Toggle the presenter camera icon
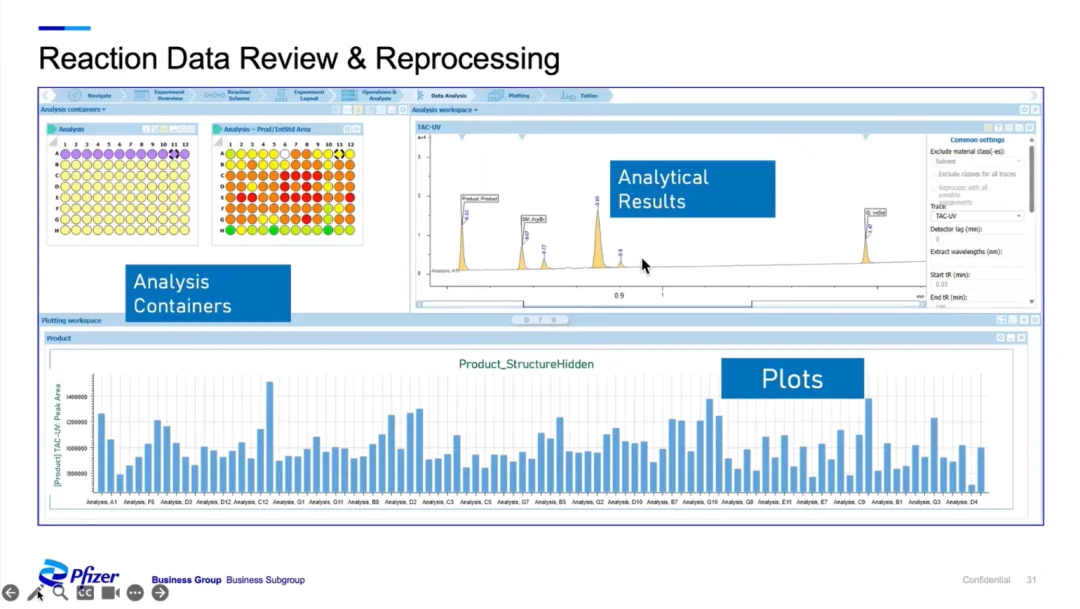The height and width of the screenshot is (609, 1080). coord(110,592)
